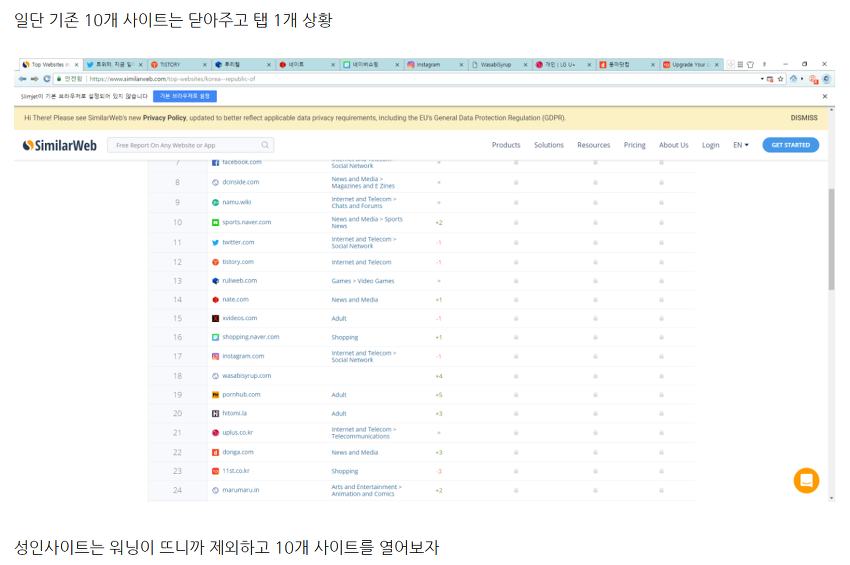
Task: Open the Pricing menu item
Action: (x=634, y=145)
